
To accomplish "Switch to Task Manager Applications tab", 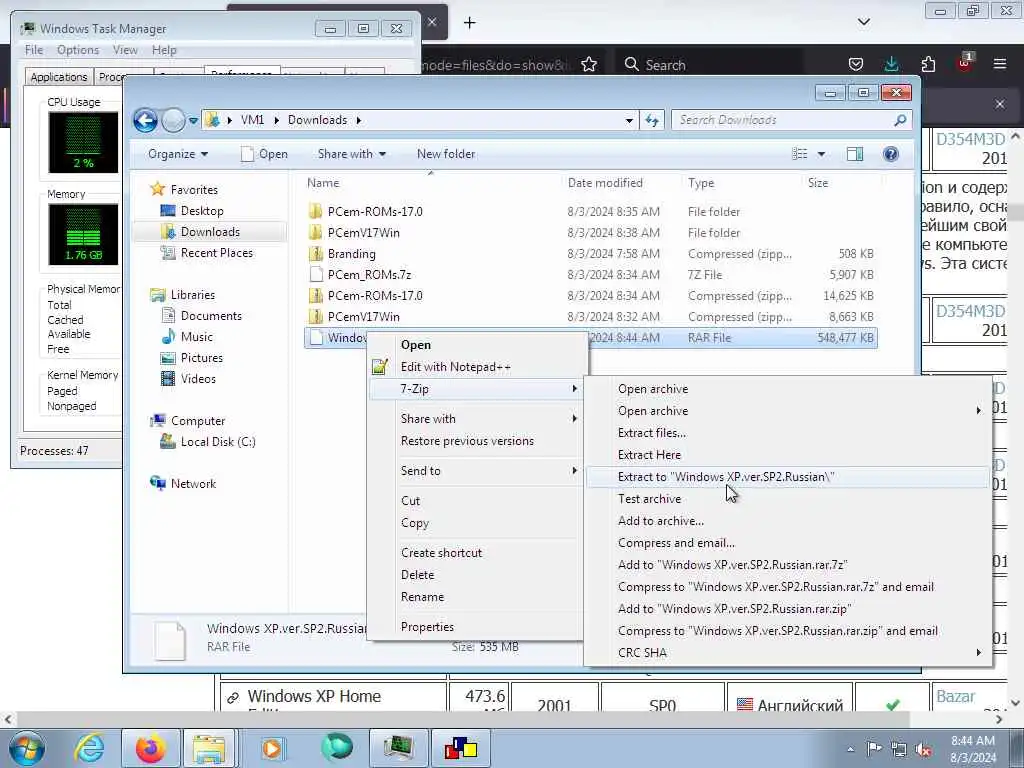I will point(59,77).
